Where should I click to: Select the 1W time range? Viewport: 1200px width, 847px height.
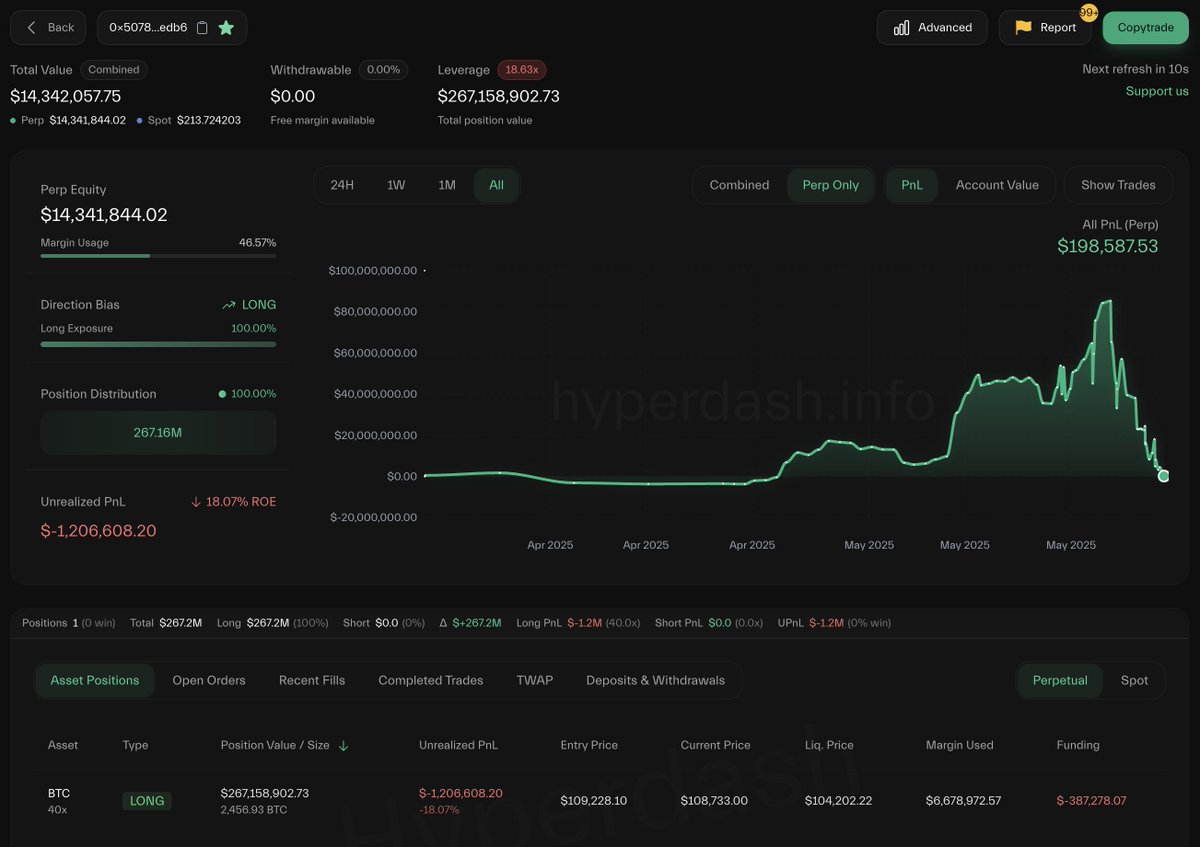[x=396, y=185]
